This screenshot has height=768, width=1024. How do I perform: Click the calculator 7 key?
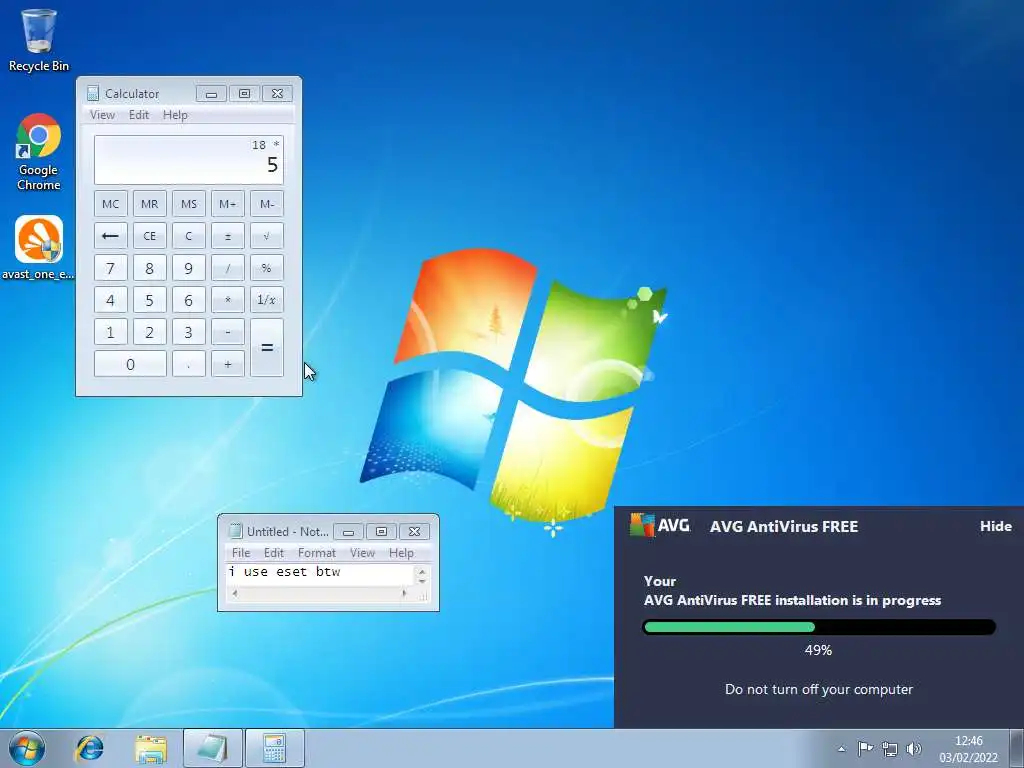(110, 268)
